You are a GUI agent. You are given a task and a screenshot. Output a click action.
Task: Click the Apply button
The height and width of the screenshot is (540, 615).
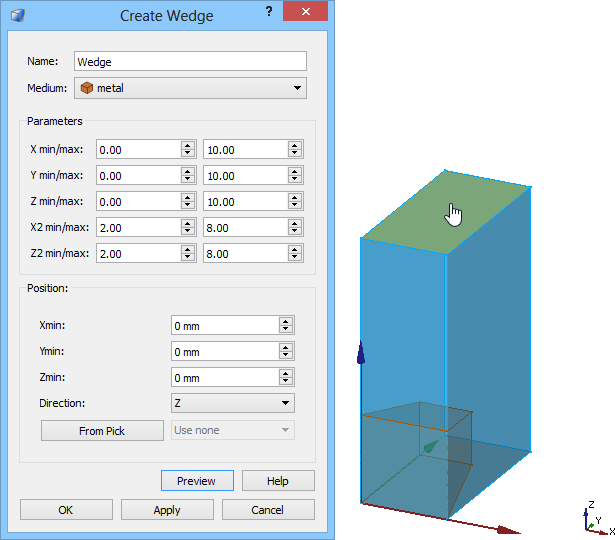point(167,509)
